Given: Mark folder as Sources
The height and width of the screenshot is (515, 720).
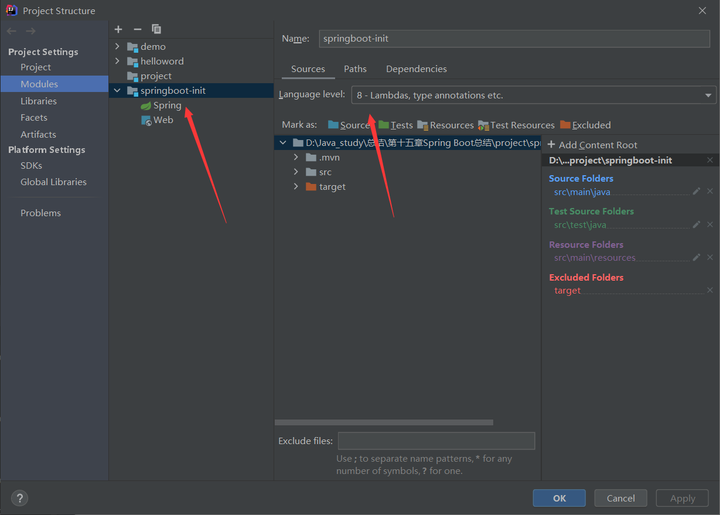Looking at the screenshot, I should (x=348, y=125).
